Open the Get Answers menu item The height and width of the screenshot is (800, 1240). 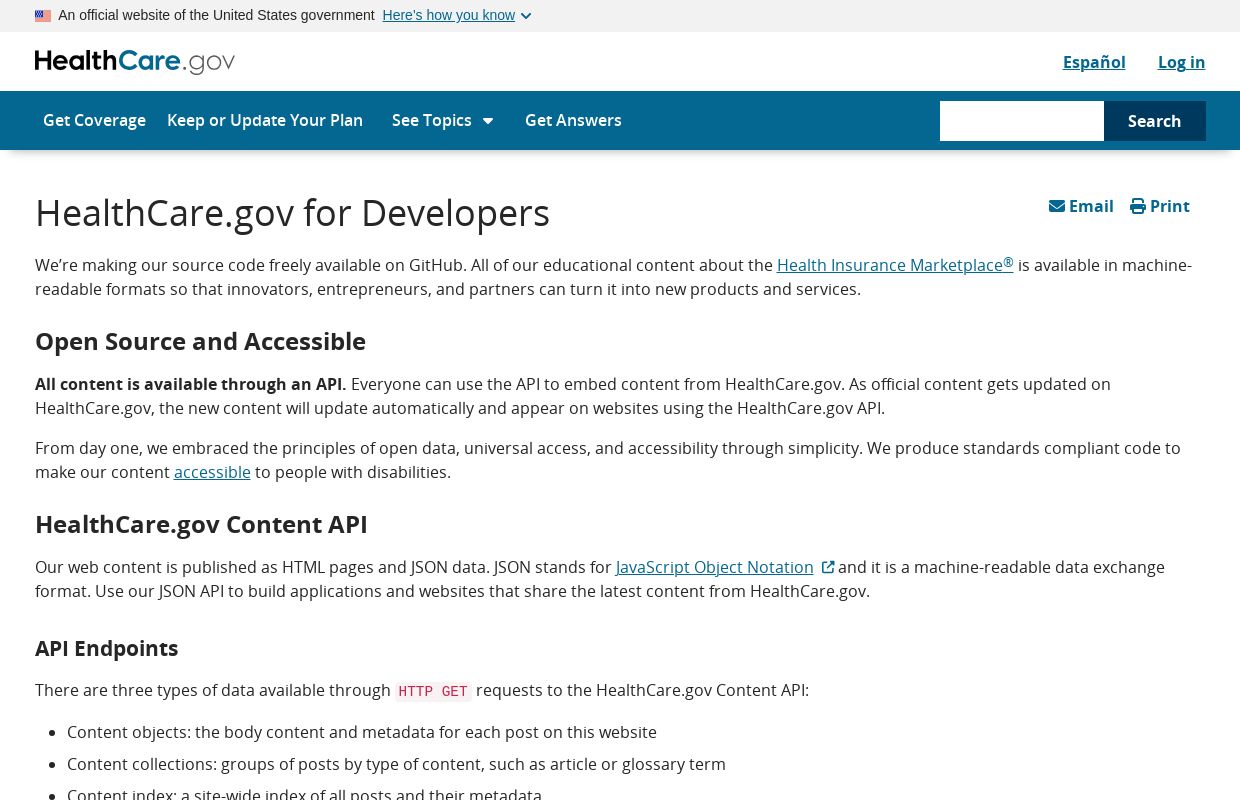coord(573,120)
